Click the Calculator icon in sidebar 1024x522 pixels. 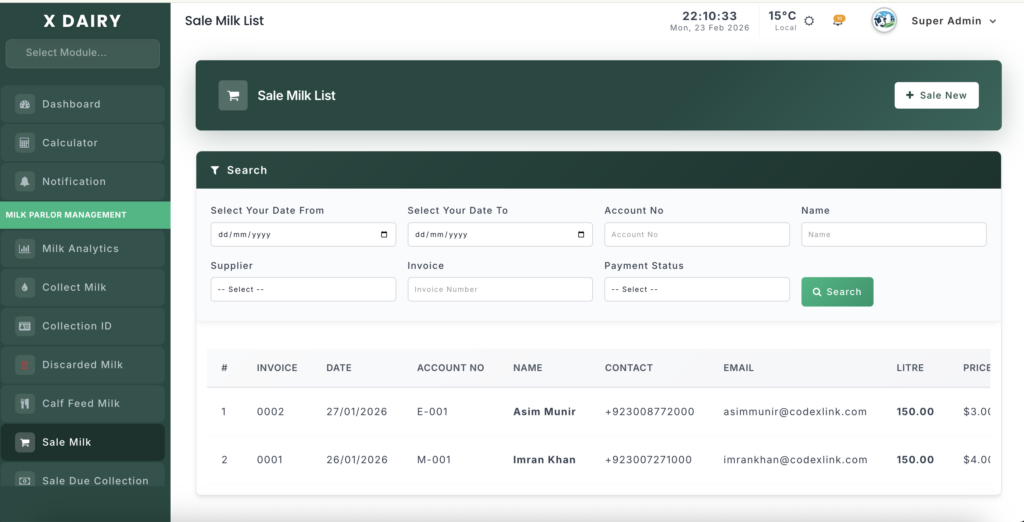click(25, 143)
